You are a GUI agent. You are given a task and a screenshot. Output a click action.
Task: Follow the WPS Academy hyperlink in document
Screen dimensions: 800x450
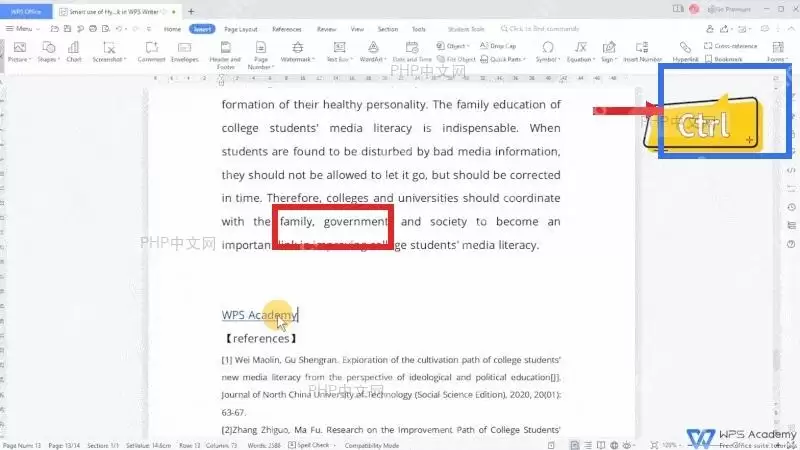pyautogui.click(x=259, y=315)
